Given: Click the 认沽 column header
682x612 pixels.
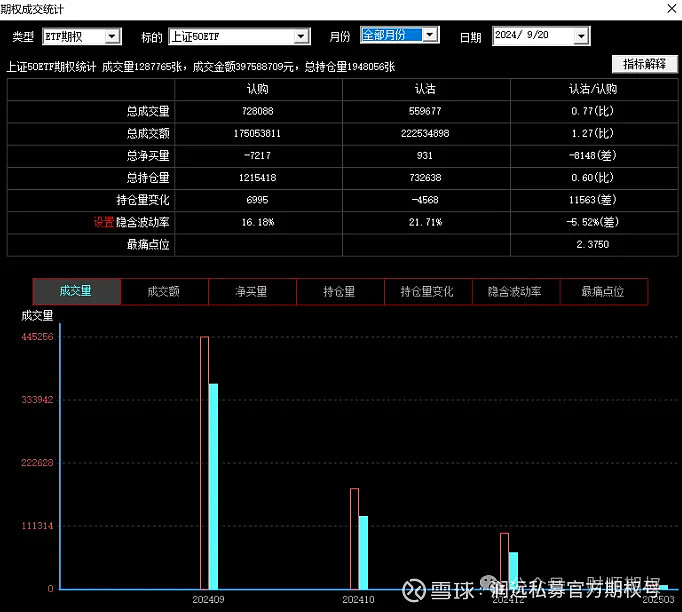Looking at the screenshot, I should (x=425, y=89).
